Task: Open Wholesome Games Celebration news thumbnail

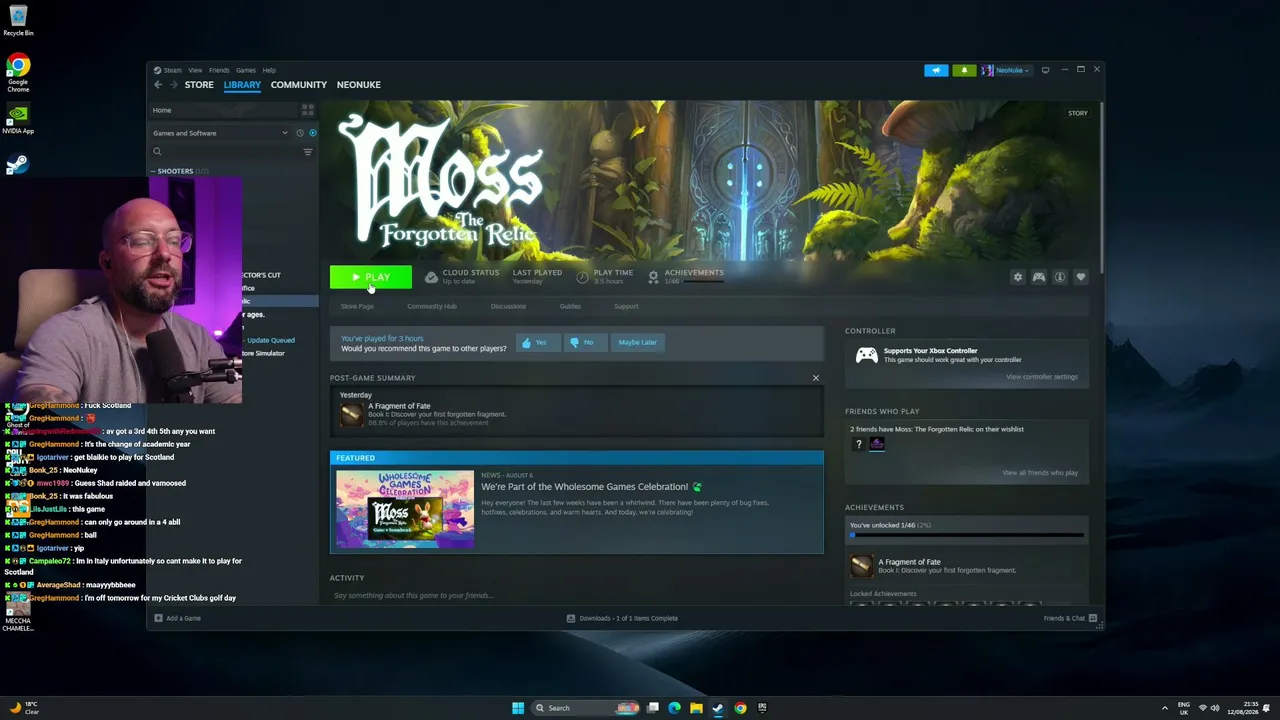Action: 405,509
